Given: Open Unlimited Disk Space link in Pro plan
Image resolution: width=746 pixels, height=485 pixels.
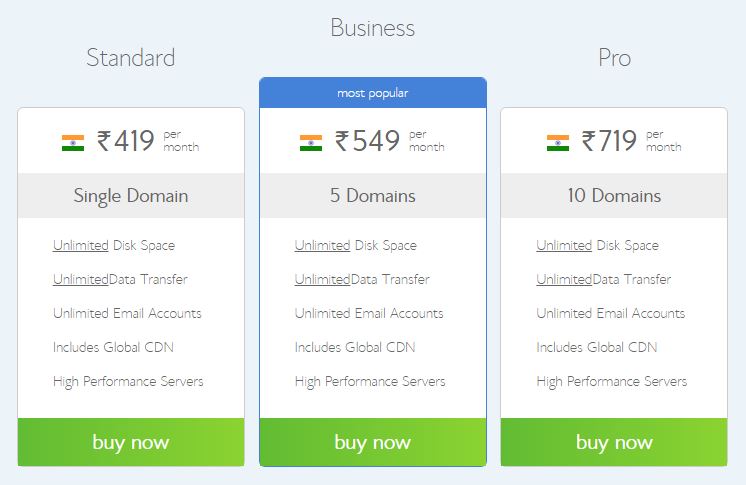Looking at the screenshot, I should click(564, 246).
